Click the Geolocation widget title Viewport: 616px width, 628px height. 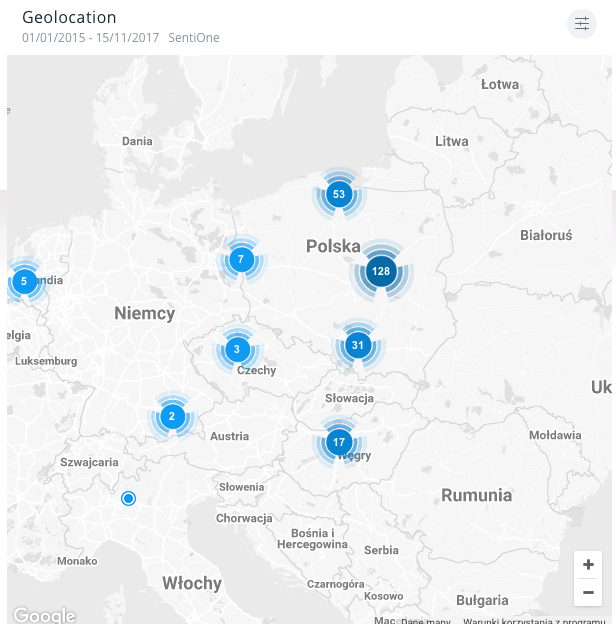pyautogui.click(x=69, y=18)
